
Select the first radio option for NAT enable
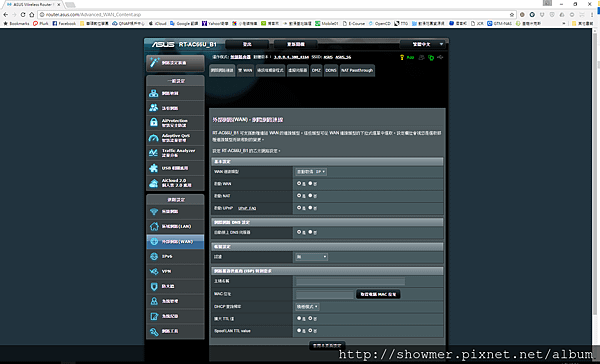pyautogui.click(x=299, y=196)
